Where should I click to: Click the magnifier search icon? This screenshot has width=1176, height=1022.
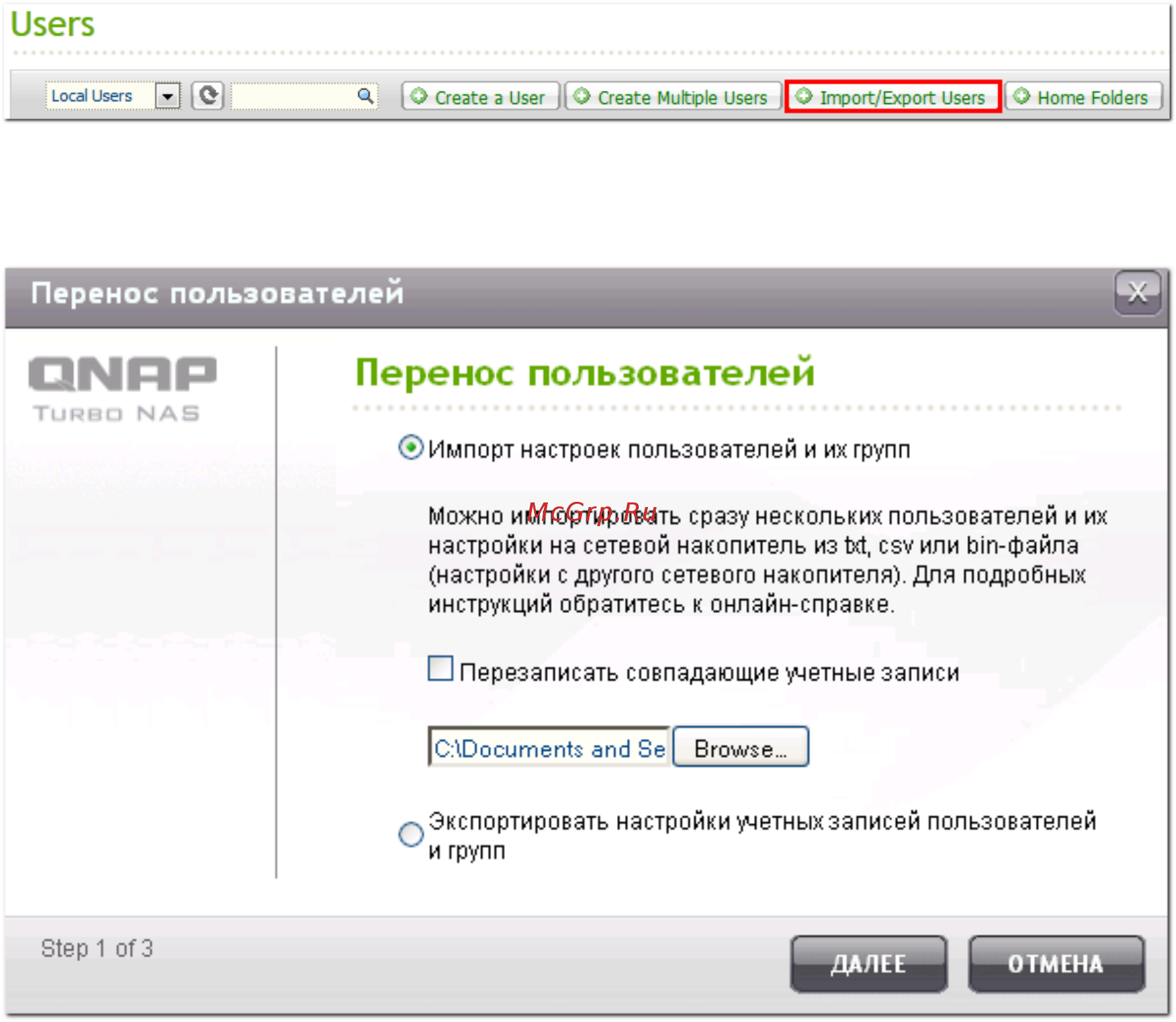pos(365,96)
